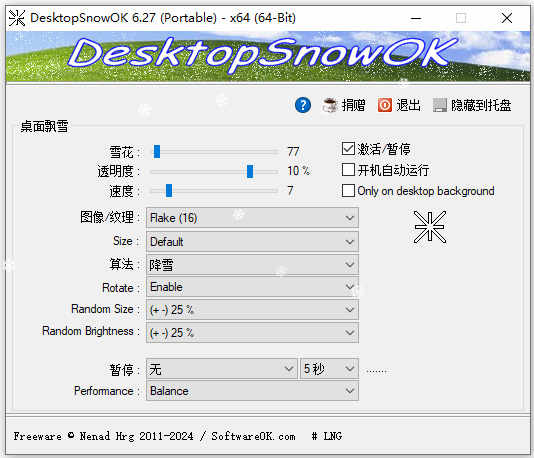Screen dimensions: 534x458
Task: Open the Rotate dropdown set to Enable
Action: pyautogui.click(x=252, y=287)
